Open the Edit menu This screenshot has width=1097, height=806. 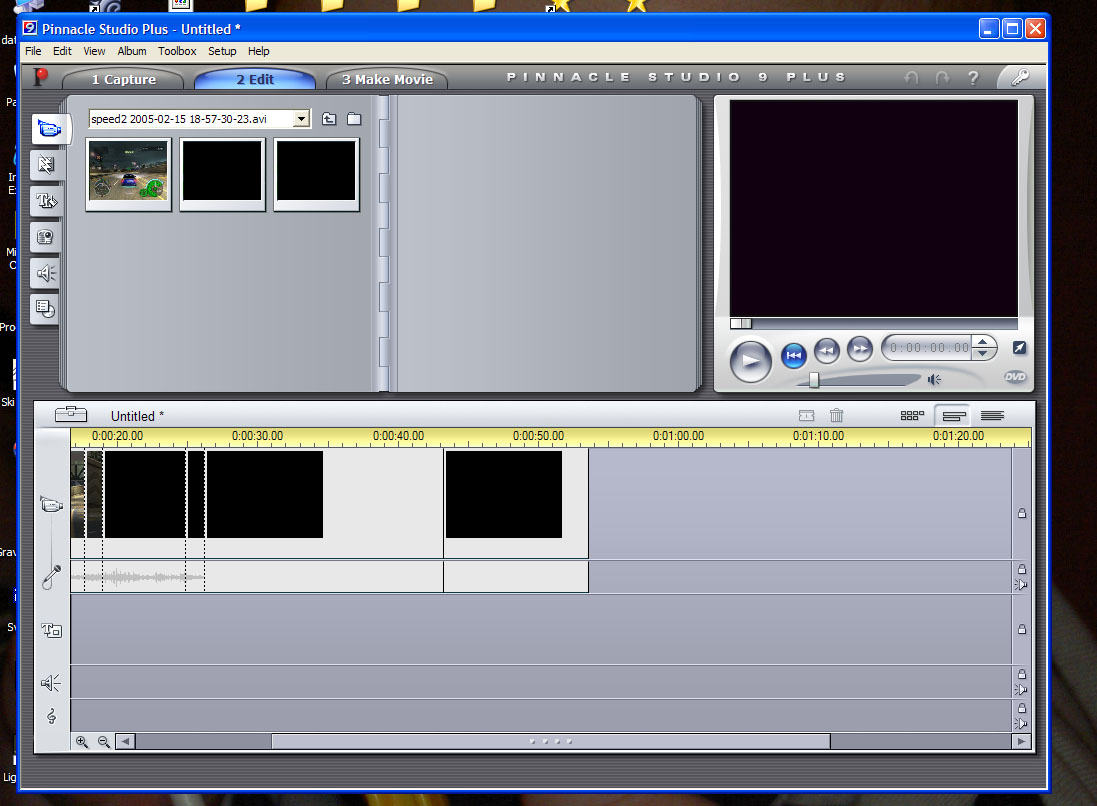pos(62,51)
